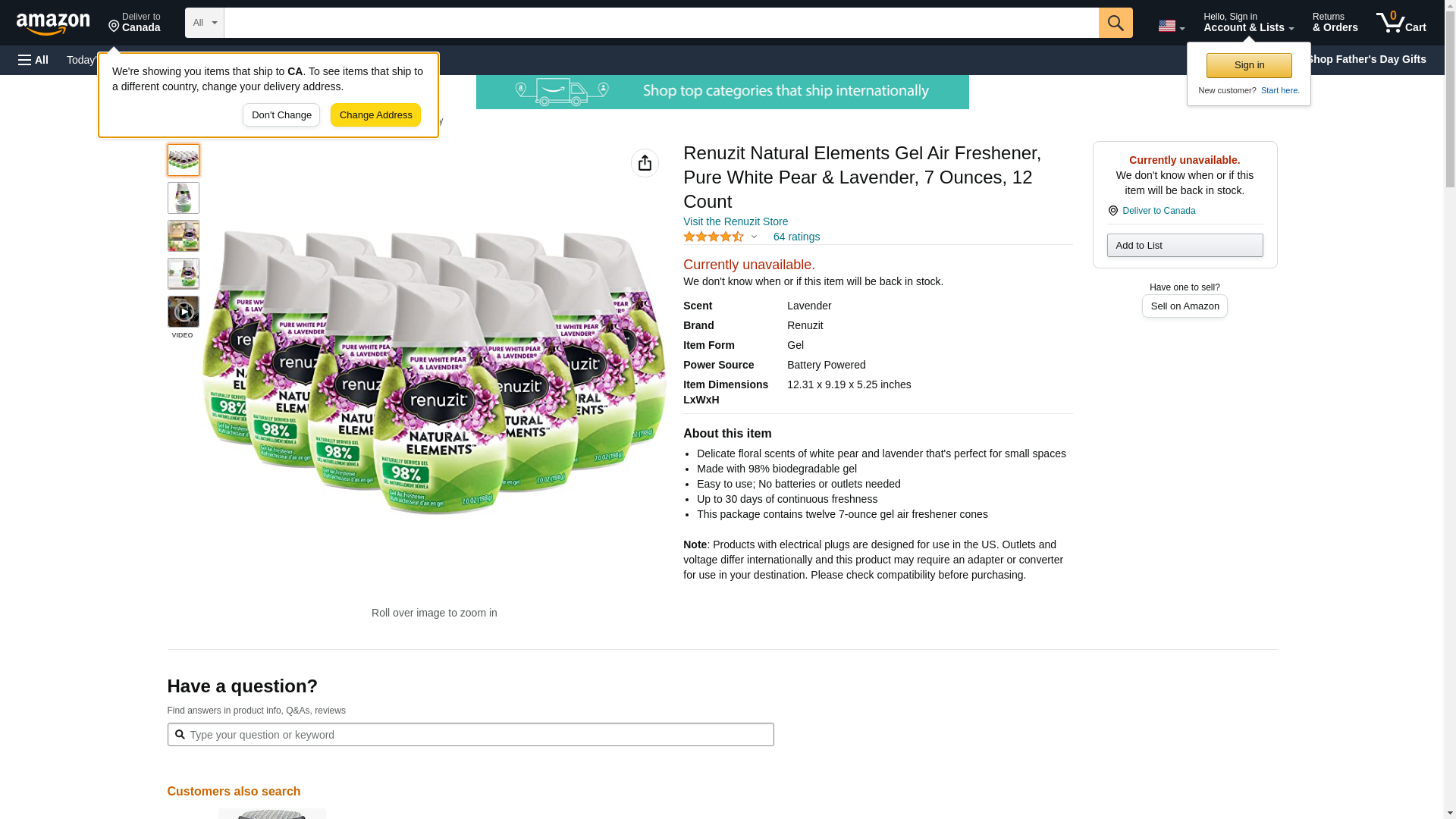Expand the Account & Lists menu
The image size is (1456, 819).
[x=1248, y=23]
